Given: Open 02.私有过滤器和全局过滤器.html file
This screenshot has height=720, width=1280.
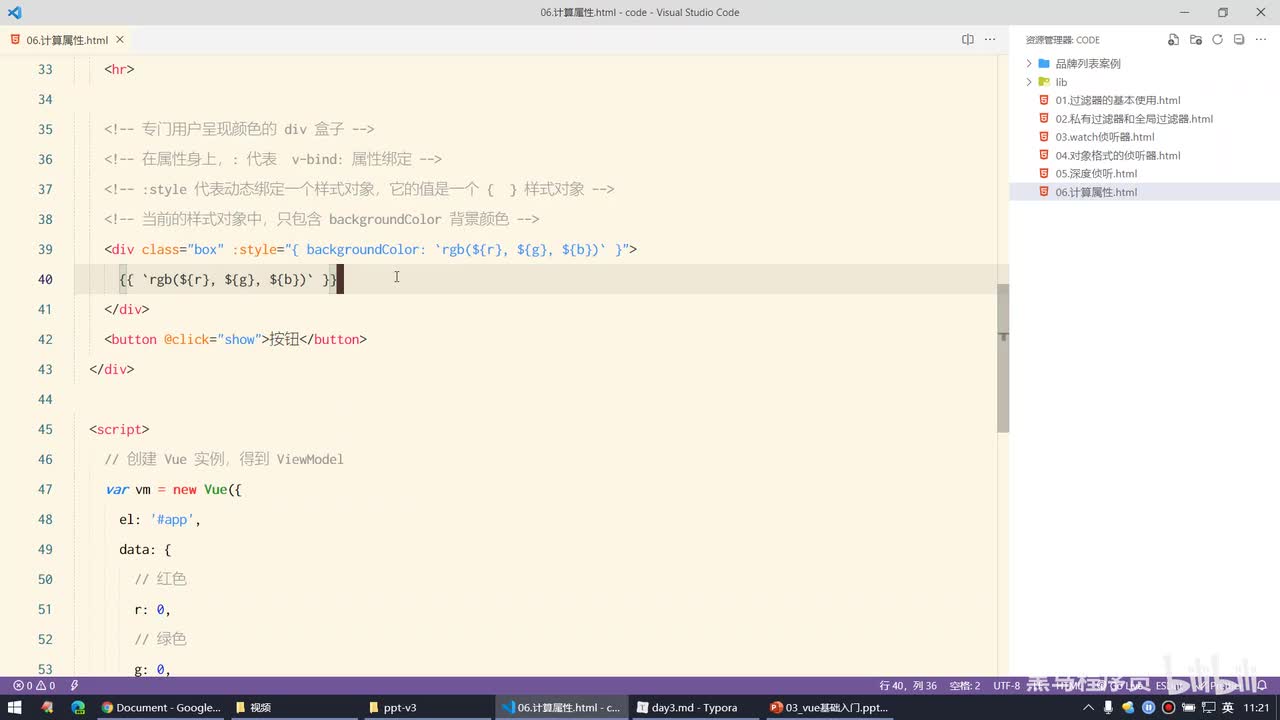Looking at the screenshot, I should click(1134, 118).
